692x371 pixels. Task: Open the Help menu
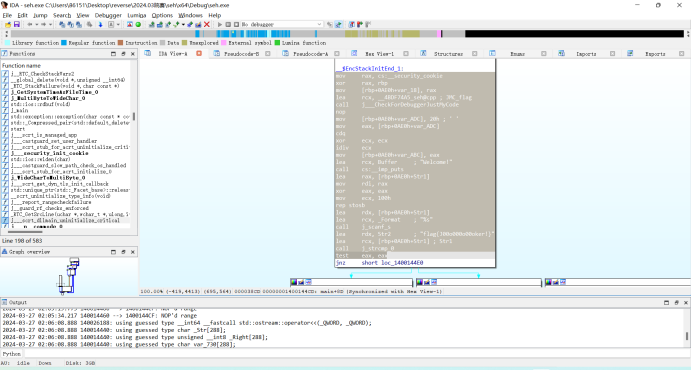tap(214, 15)
